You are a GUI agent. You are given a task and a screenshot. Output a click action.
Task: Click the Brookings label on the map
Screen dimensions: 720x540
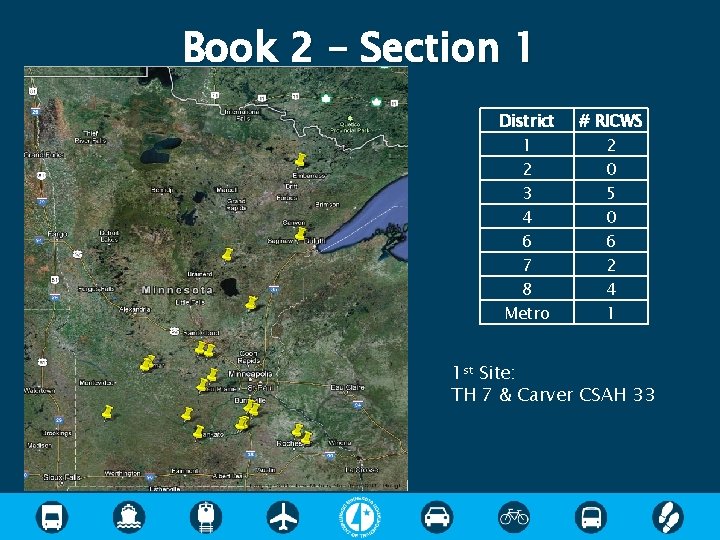[x=57, y=433]
